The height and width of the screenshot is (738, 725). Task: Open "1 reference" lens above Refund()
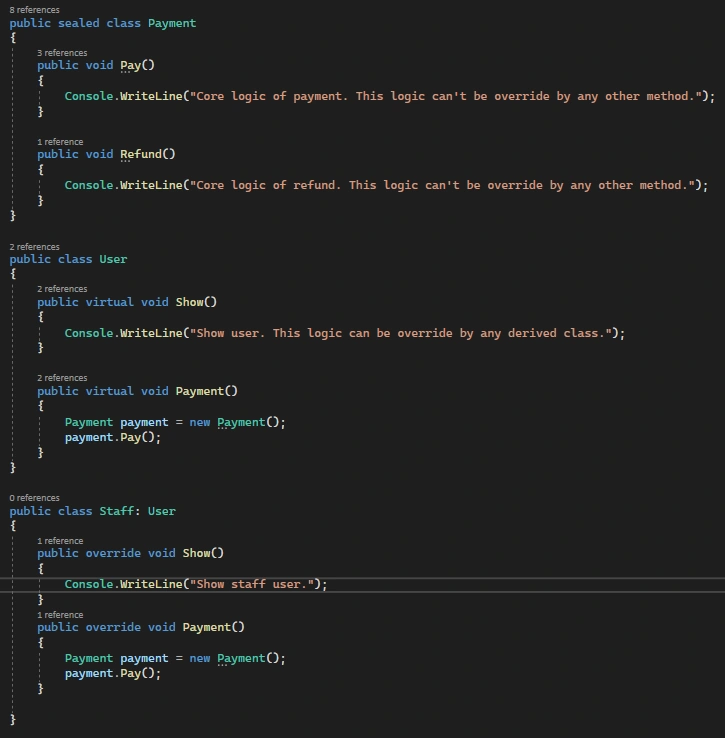point(60,142)
